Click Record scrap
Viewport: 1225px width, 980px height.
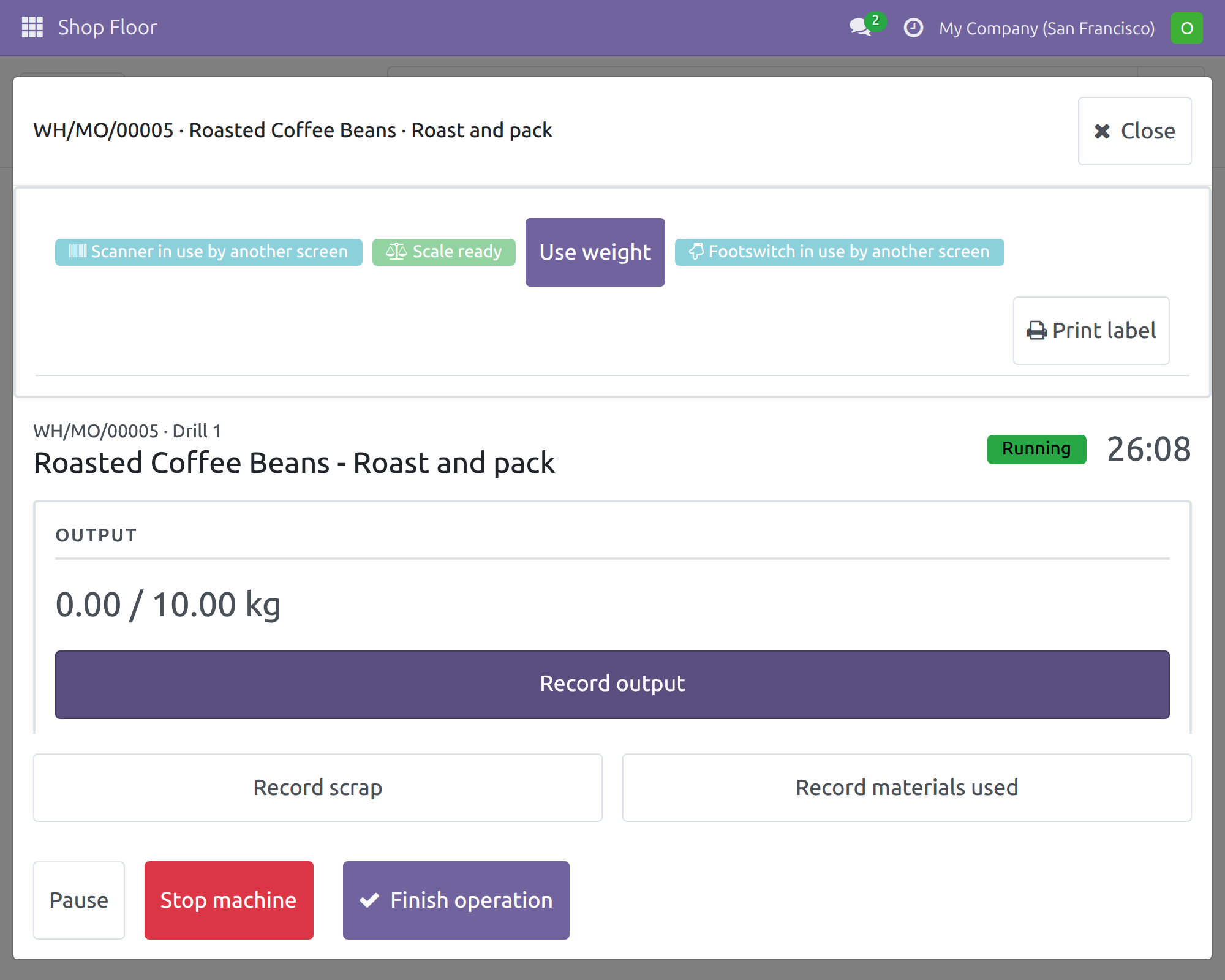[318, 788]
